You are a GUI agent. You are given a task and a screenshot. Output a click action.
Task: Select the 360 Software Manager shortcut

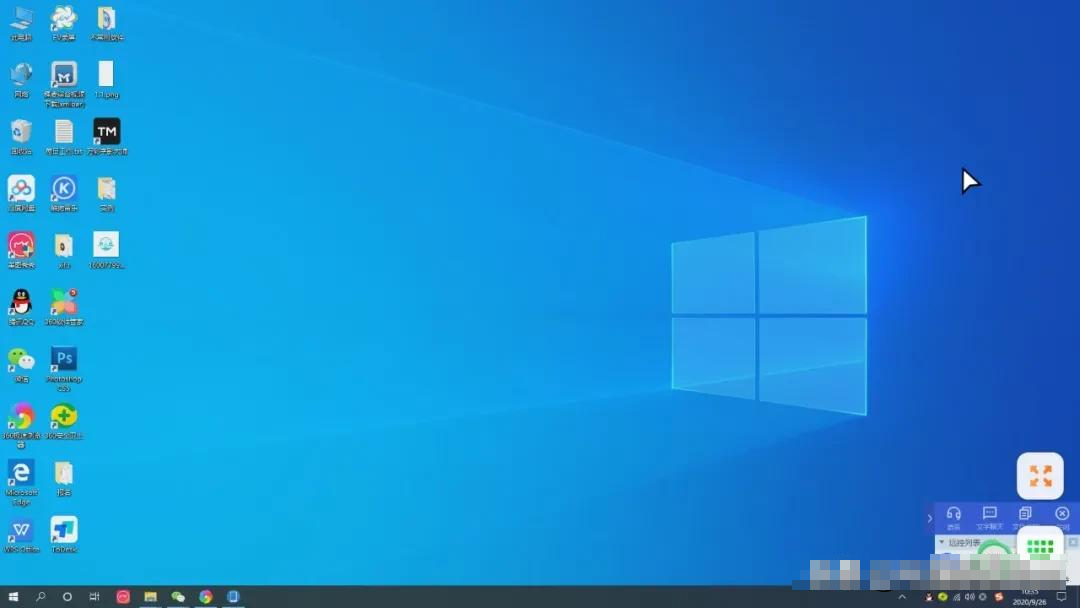coord(64,307)
